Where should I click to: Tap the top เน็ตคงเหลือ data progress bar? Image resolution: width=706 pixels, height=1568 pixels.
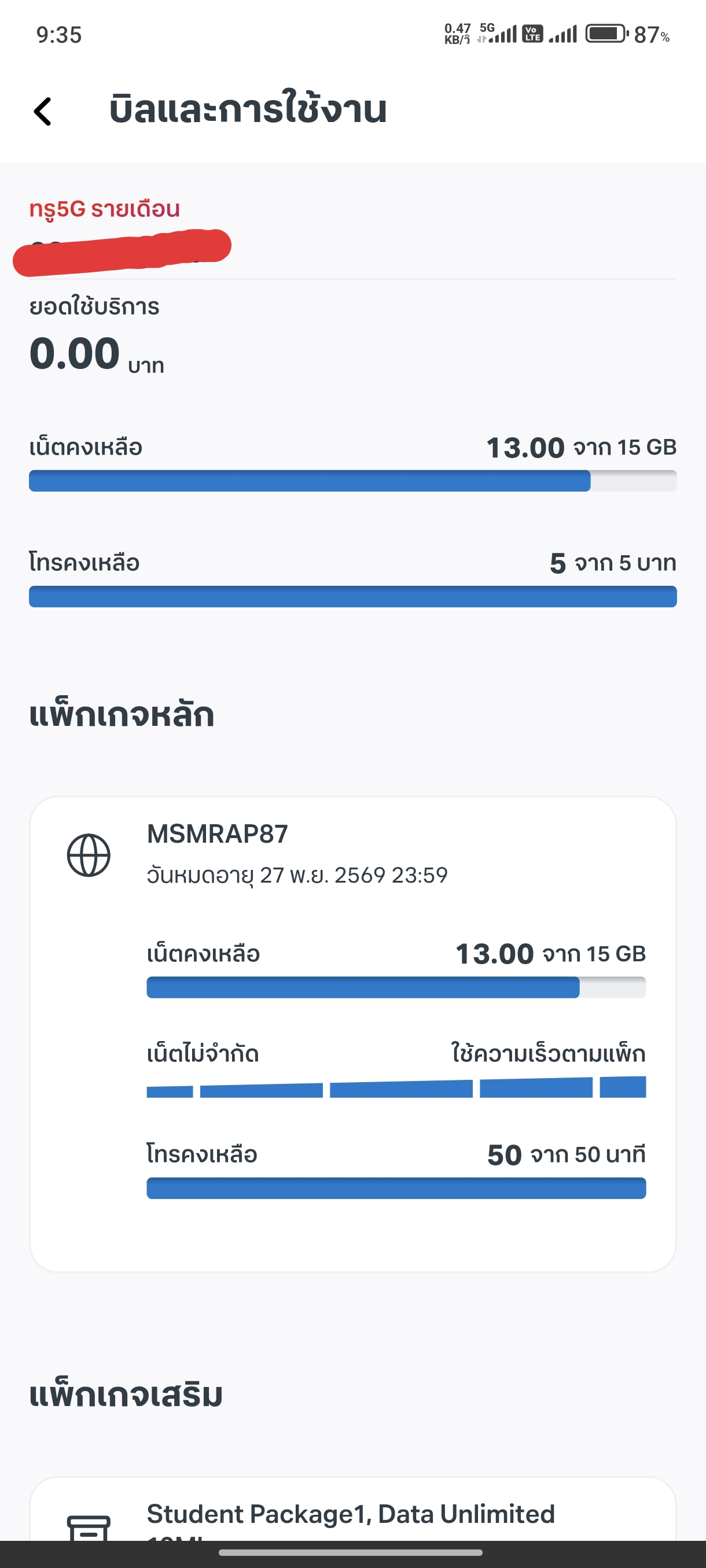pos(352,481)
